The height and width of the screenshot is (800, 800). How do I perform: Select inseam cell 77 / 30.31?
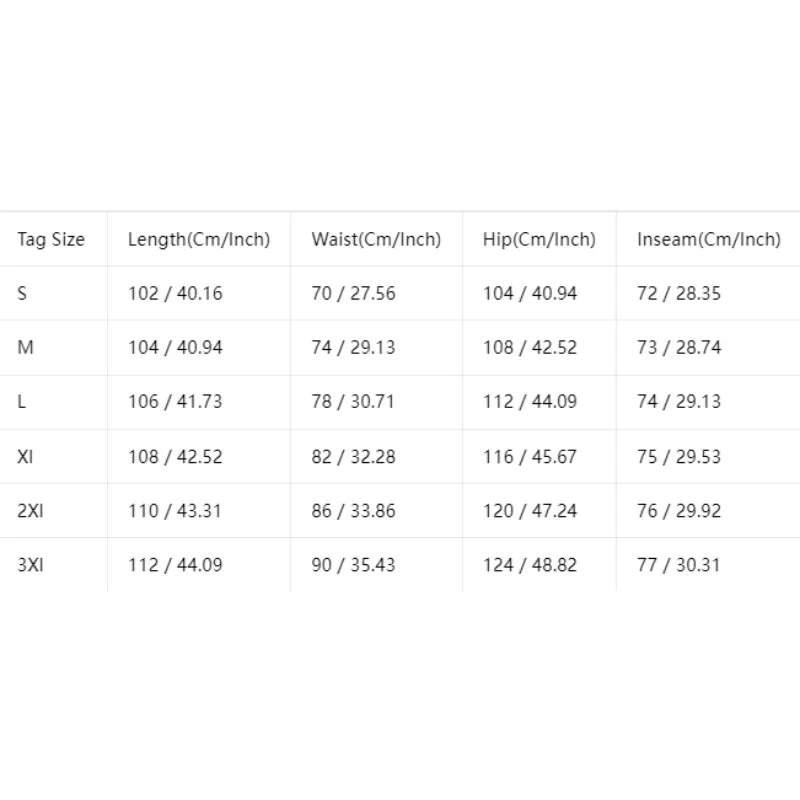[x=679, y=565]
